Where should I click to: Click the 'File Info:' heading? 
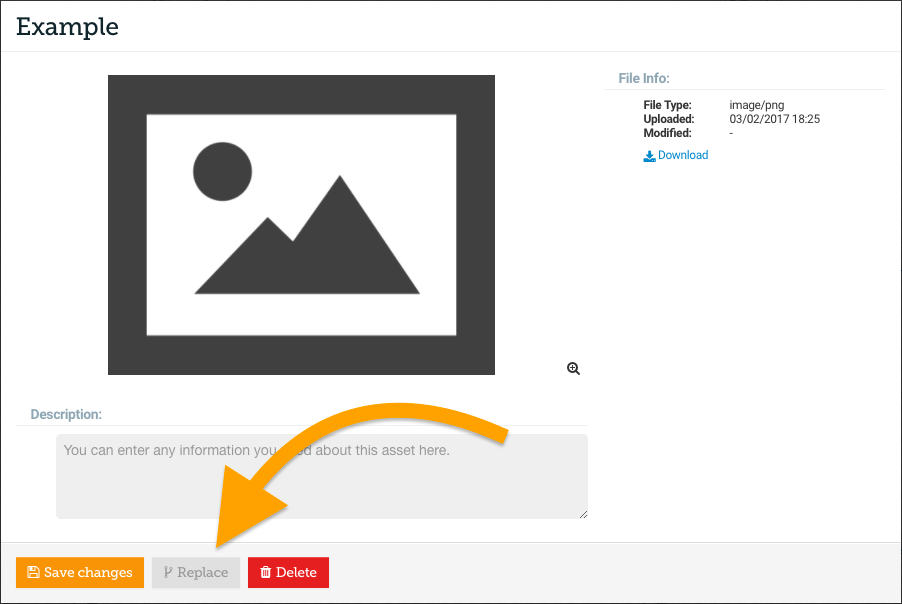click(x=644, y=78)
